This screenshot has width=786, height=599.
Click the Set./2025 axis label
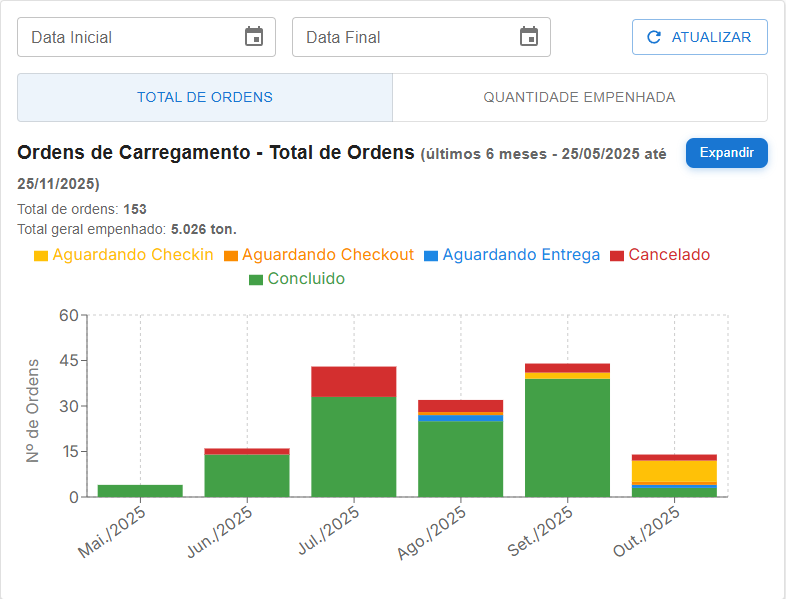(x=540, y=531)
